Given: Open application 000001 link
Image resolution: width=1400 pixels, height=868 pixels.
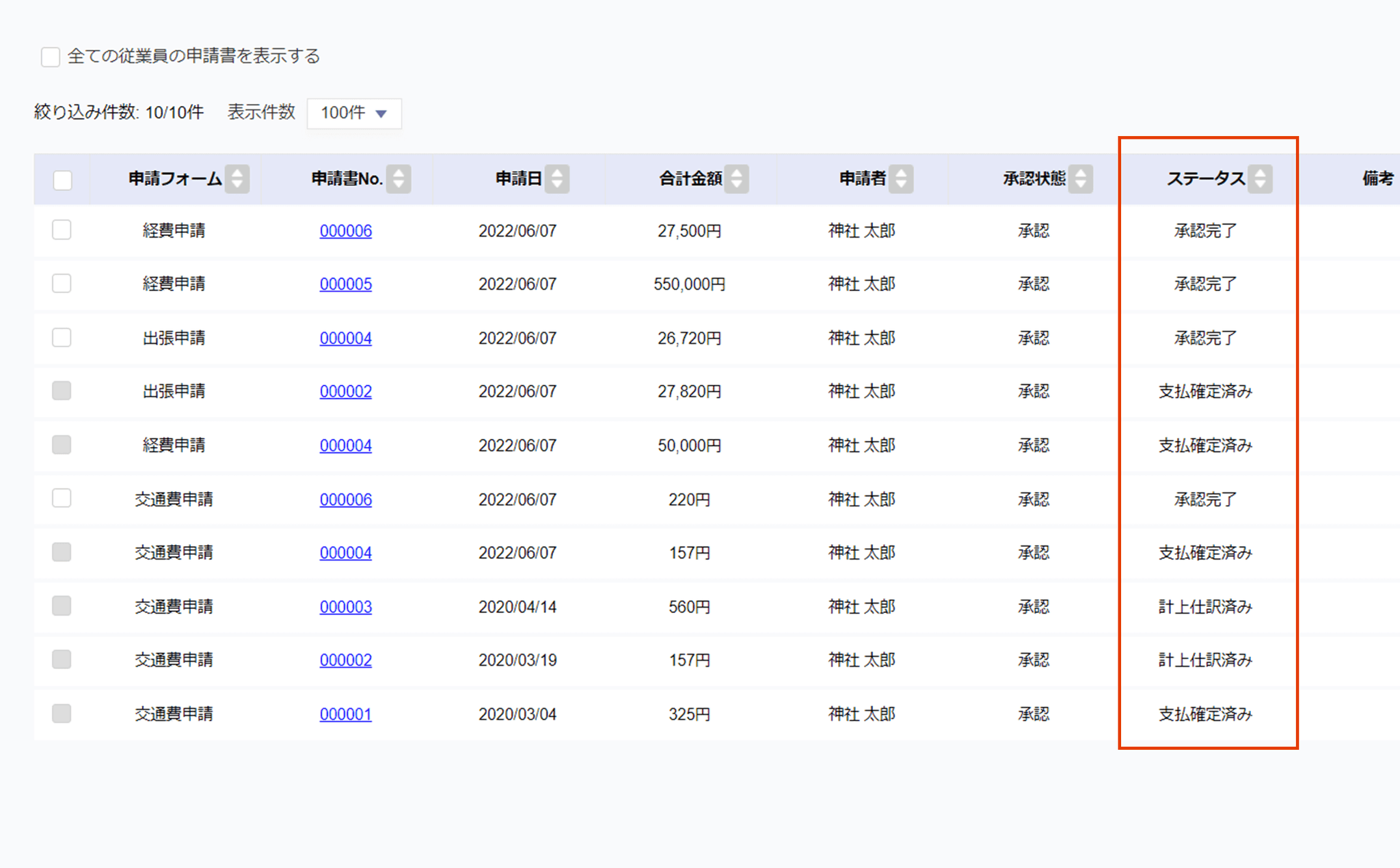Looking at the screenshot, I should coord(345,714).
